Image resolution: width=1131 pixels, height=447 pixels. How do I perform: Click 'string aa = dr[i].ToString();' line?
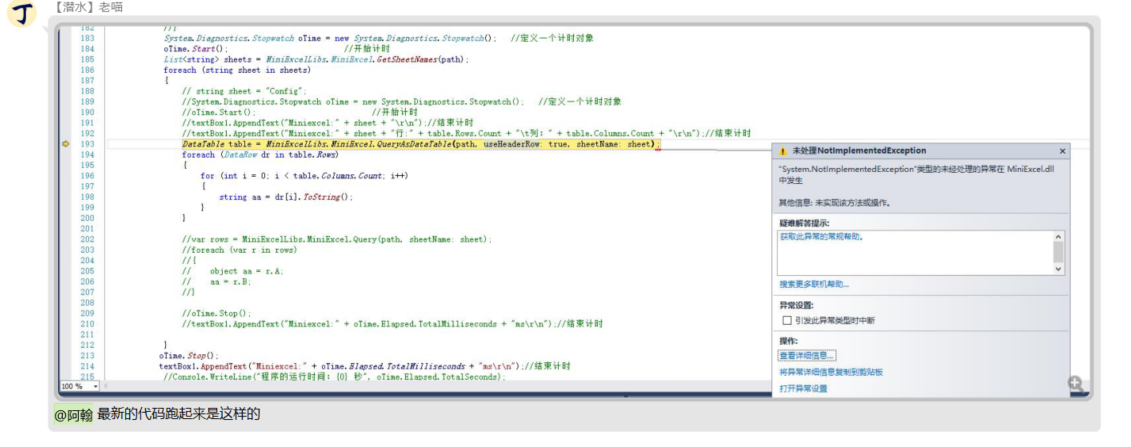tap(286, 197)
